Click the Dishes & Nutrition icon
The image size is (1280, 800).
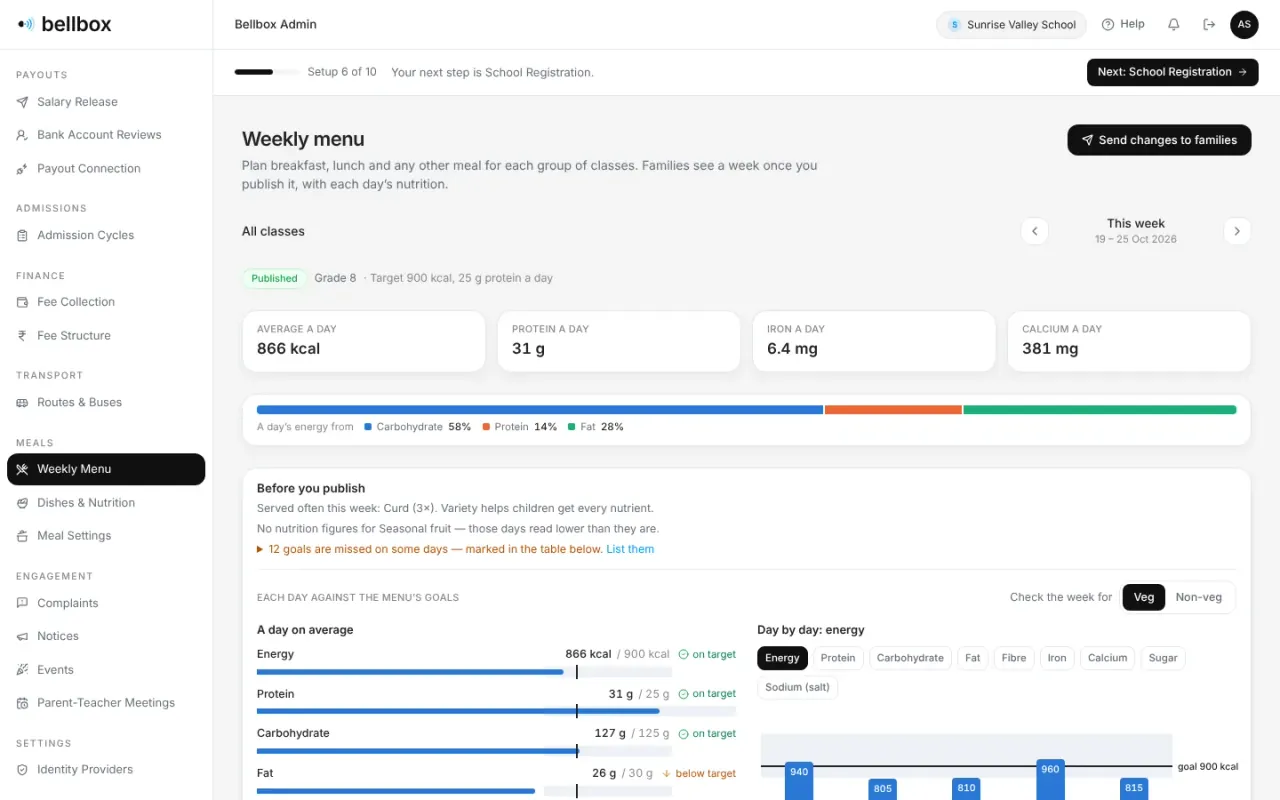point(22,503)
